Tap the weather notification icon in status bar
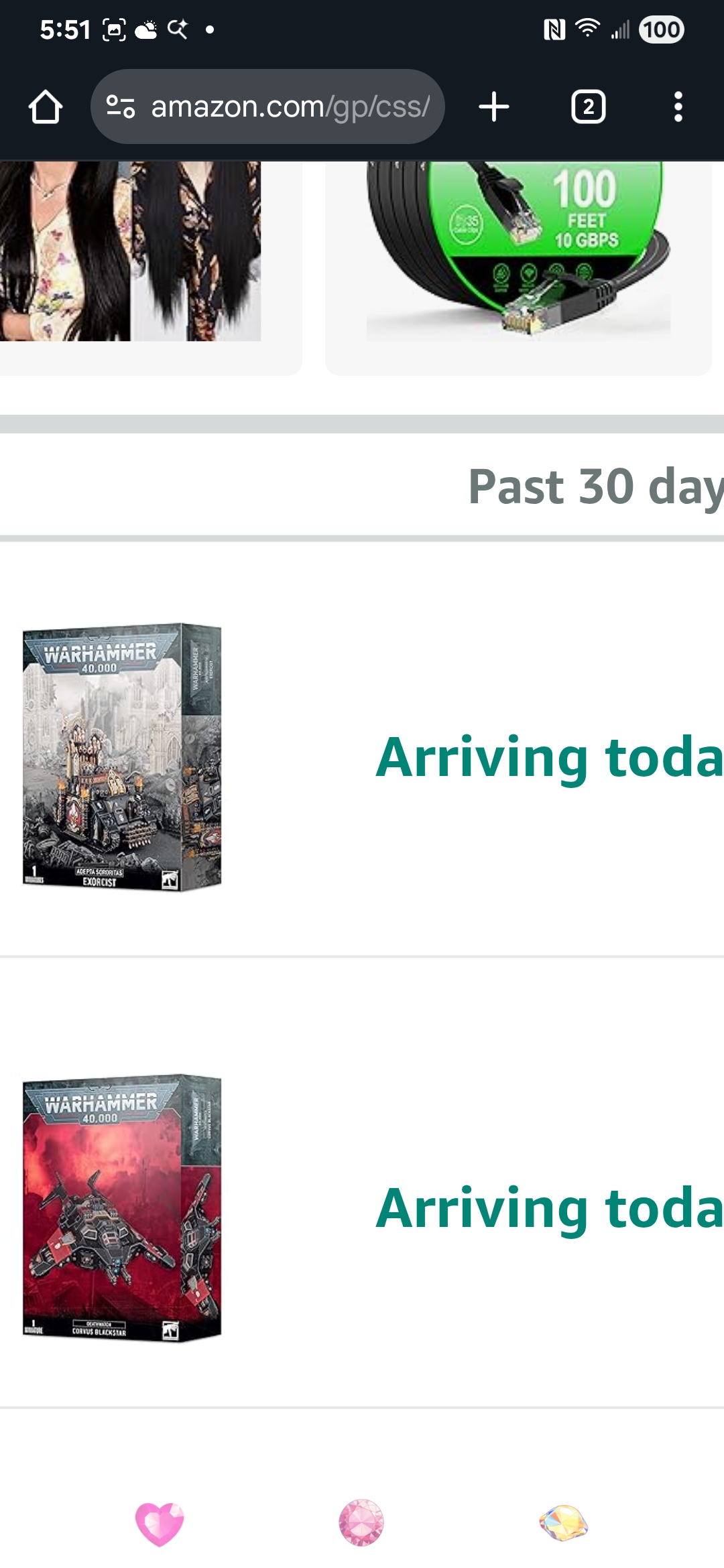 pos(146,29)
